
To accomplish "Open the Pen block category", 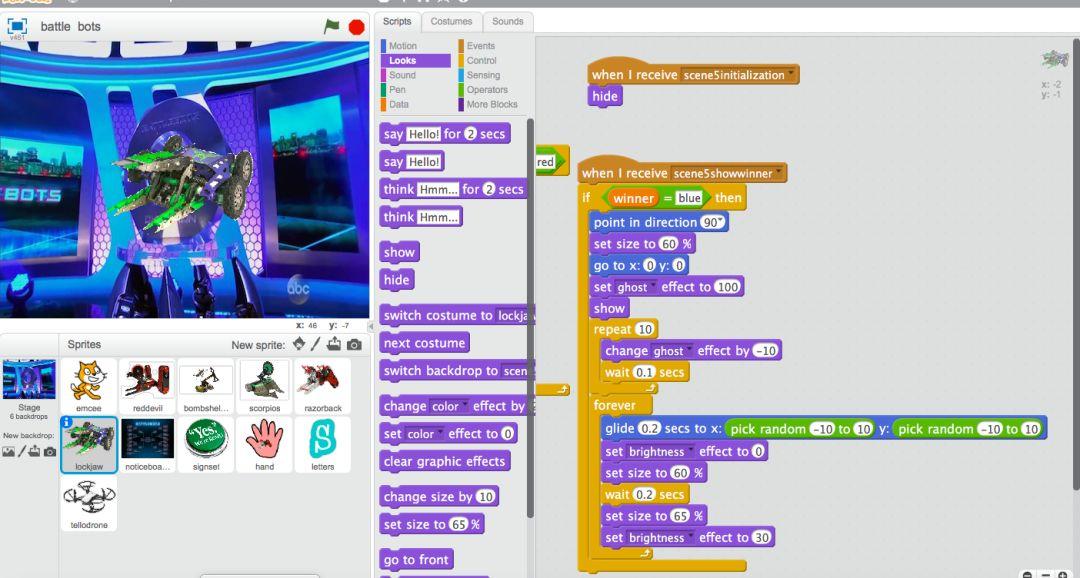I will pyautogui.click(x=397, y=90).
